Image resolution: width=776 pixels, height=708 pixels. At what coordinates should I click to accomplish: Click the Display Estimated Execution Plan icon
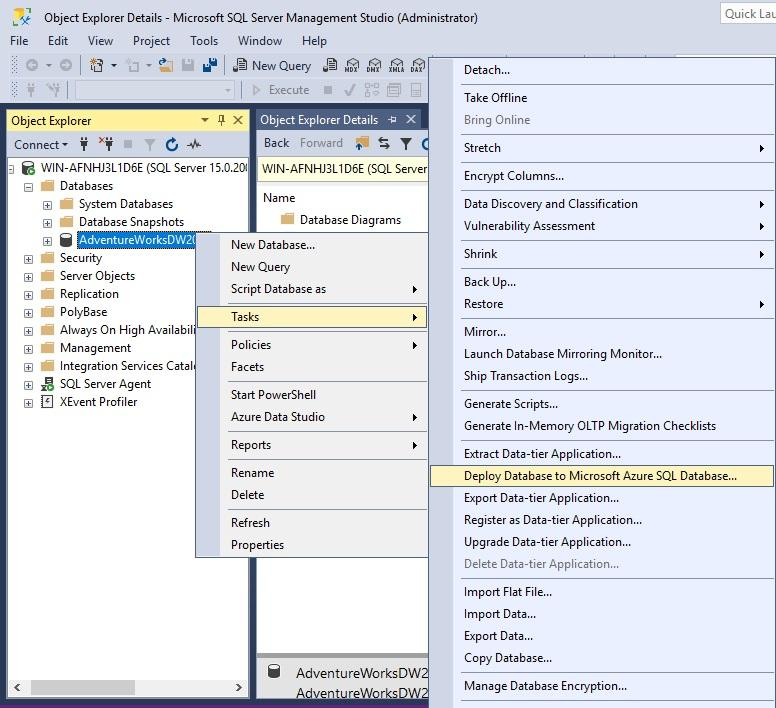(x=372, y=90)
